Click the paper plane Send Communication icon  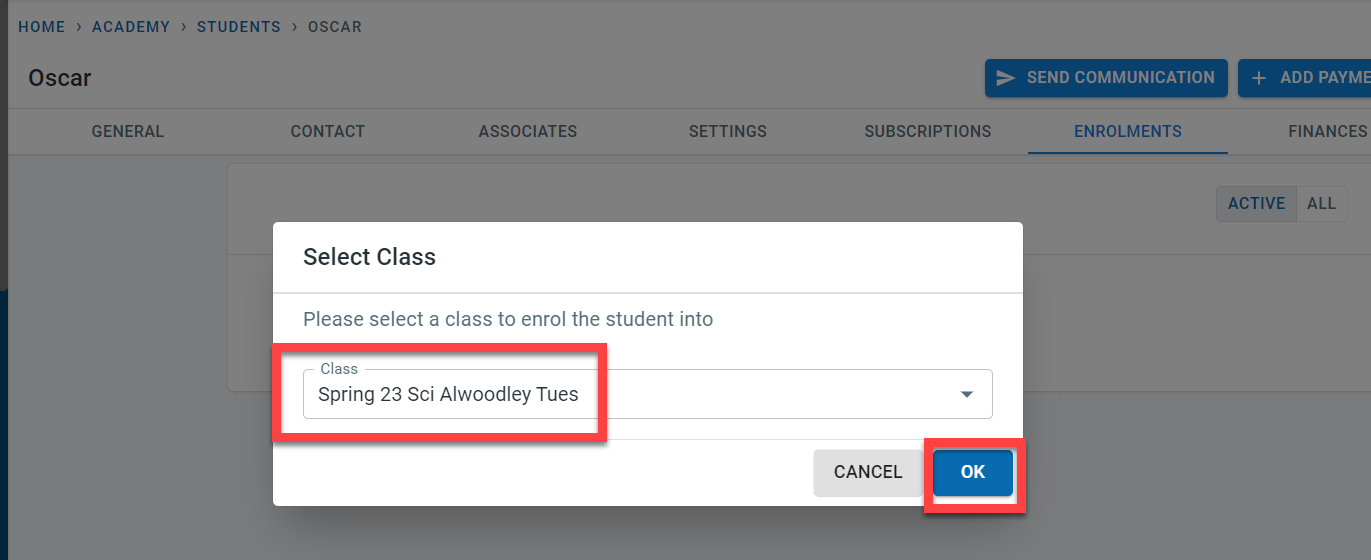(1006, 78)
